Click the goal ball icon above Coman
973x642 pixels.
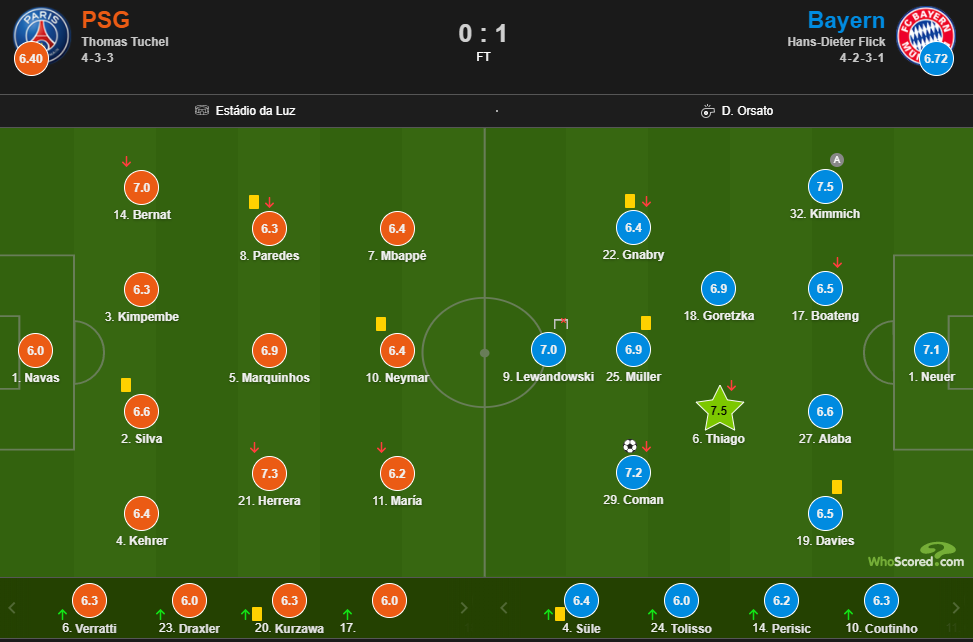click(630, 446)
